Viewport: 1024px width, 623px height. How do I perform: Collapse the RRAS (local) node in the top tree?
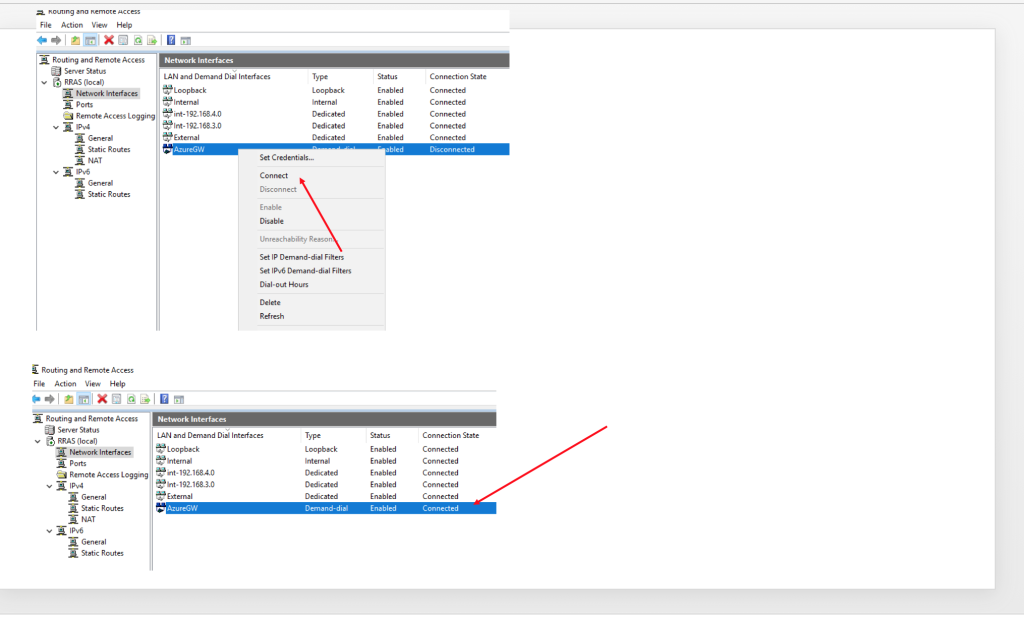click(44, 82)
